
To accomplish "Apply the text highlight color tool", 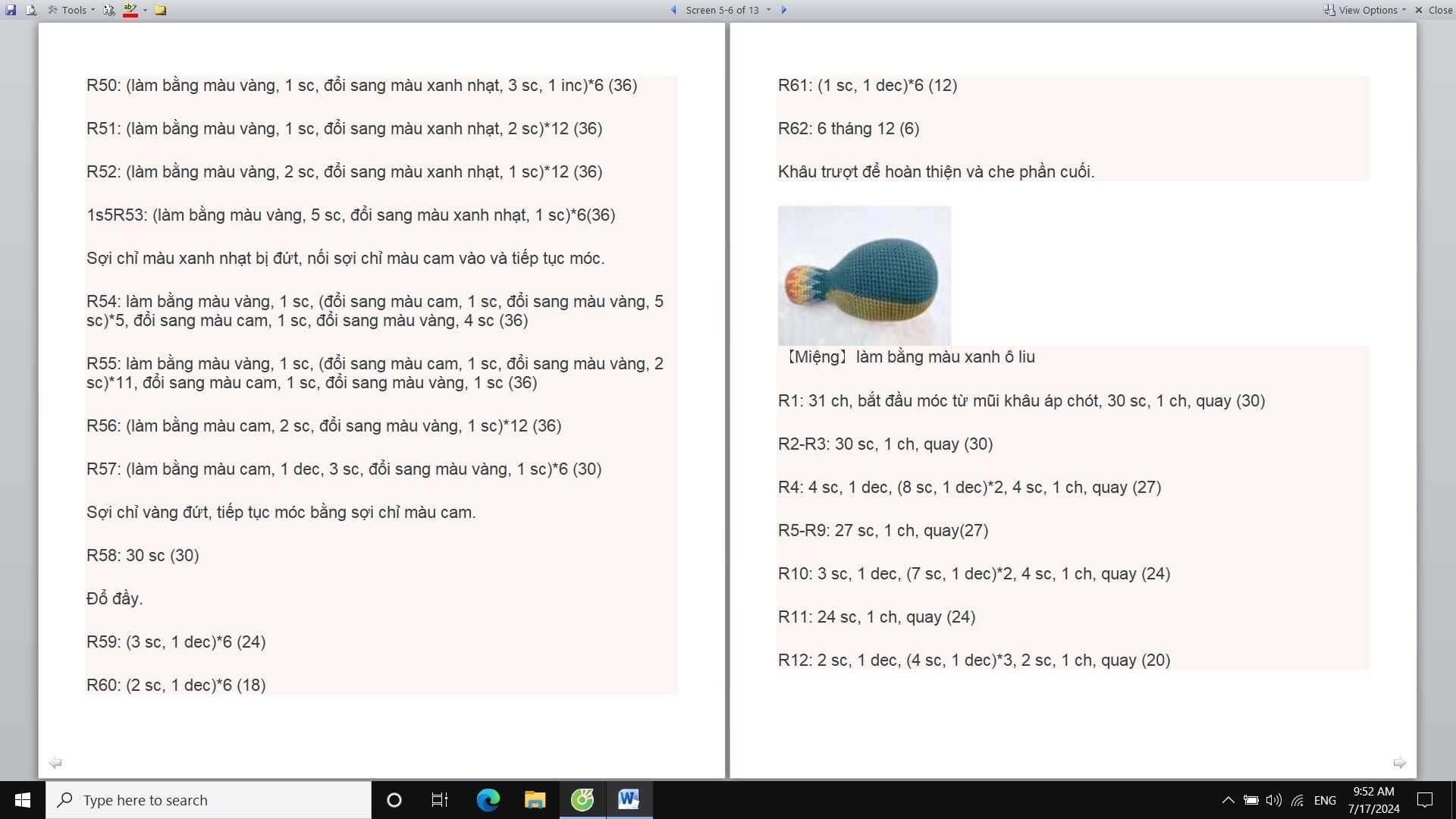I will (130, 10).
